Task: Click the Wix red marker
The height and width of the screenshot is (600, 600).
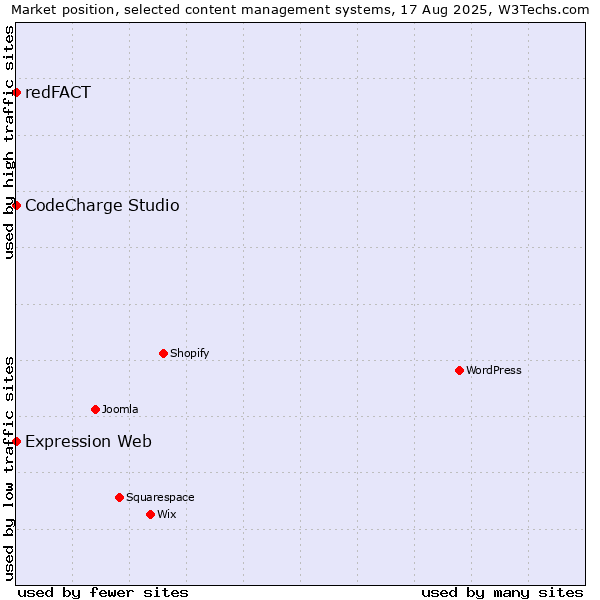Action: click(150, 515)
